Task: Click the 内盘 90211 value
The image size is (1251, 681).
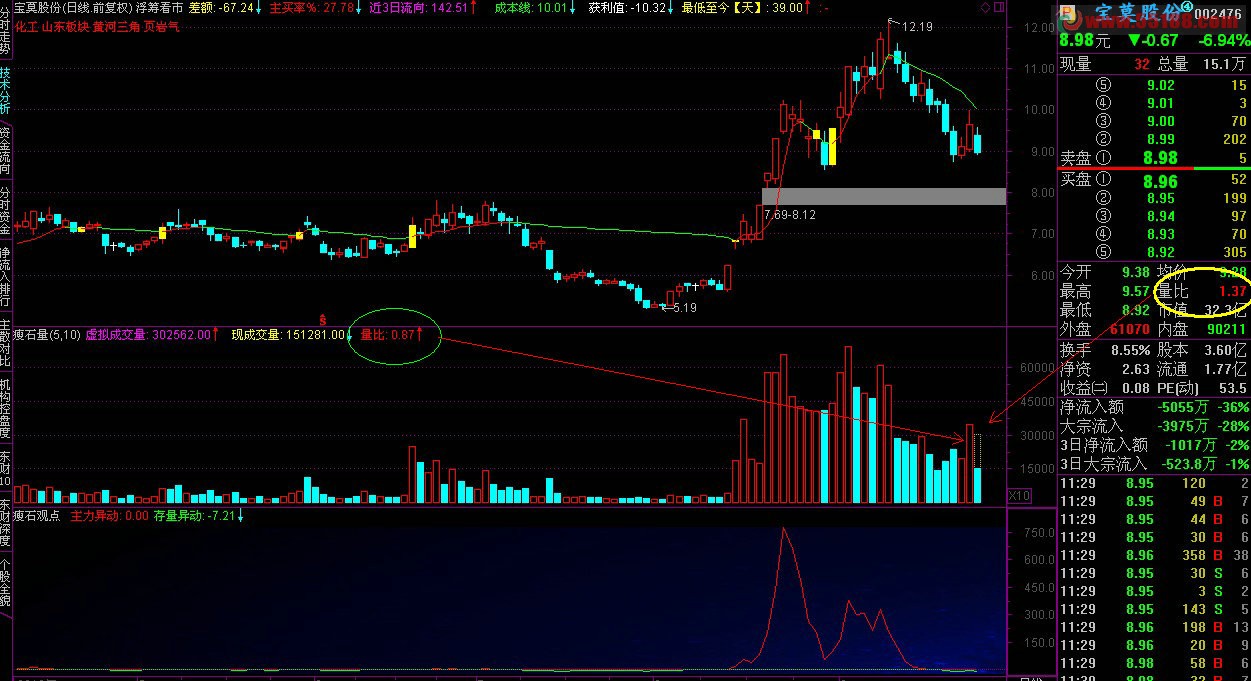Action: (x=1226, y=328)
